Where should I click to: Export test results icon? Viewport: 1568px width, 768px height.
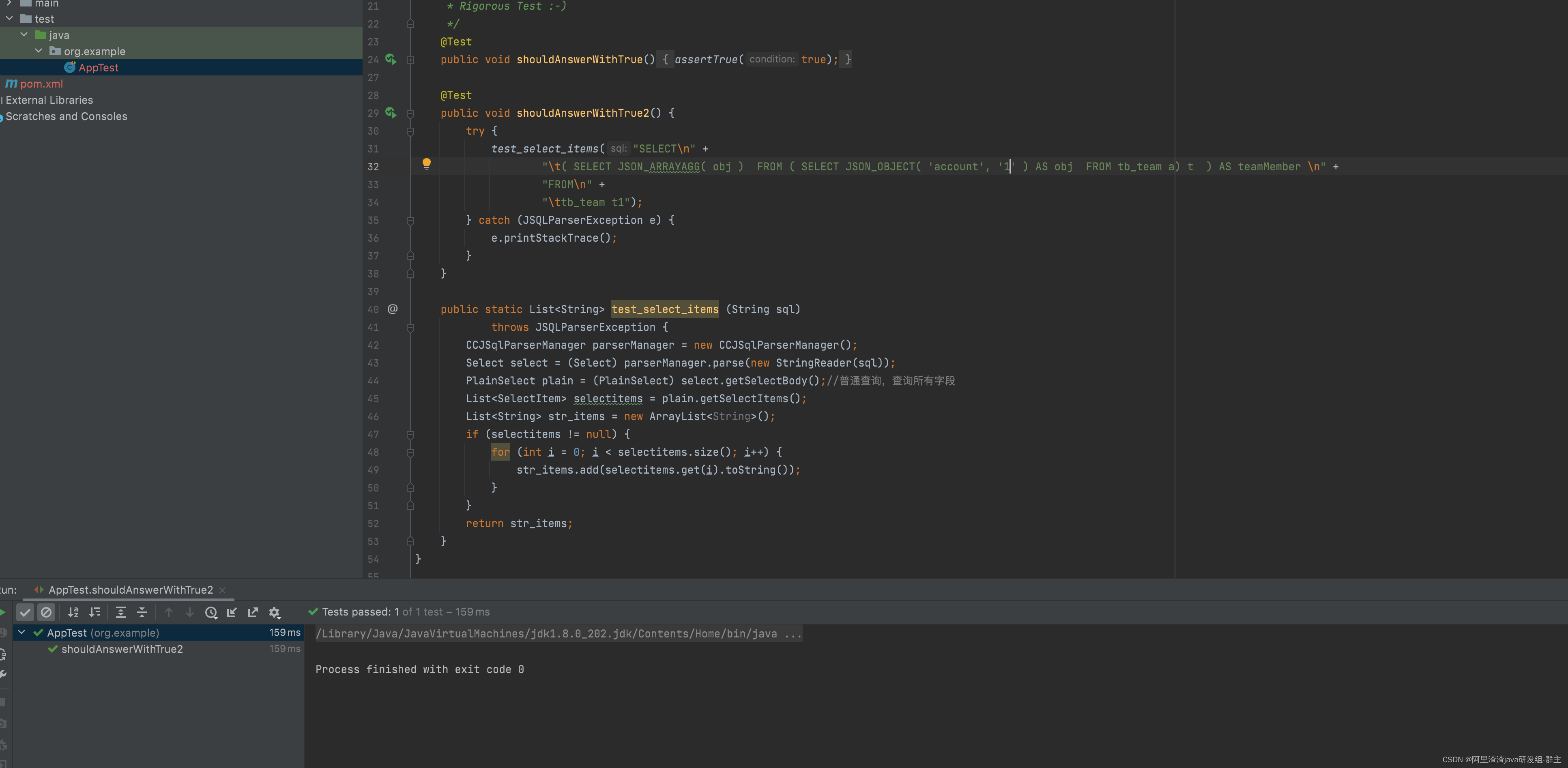click(253, 612)
